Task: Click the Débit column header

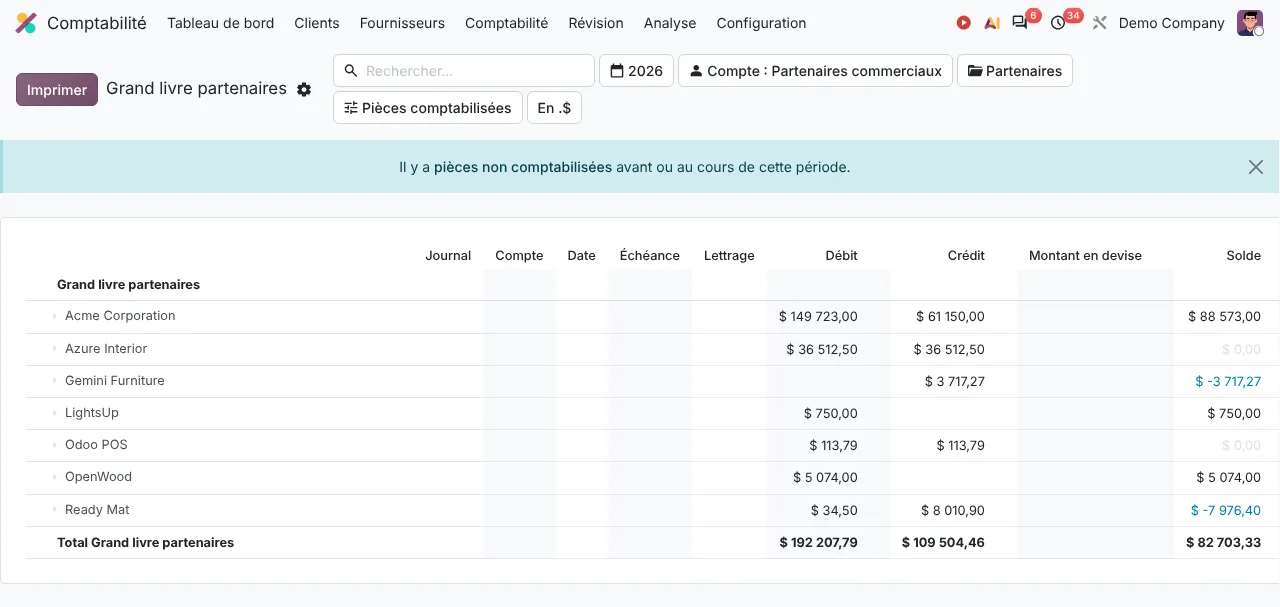Action: (841, 256)
